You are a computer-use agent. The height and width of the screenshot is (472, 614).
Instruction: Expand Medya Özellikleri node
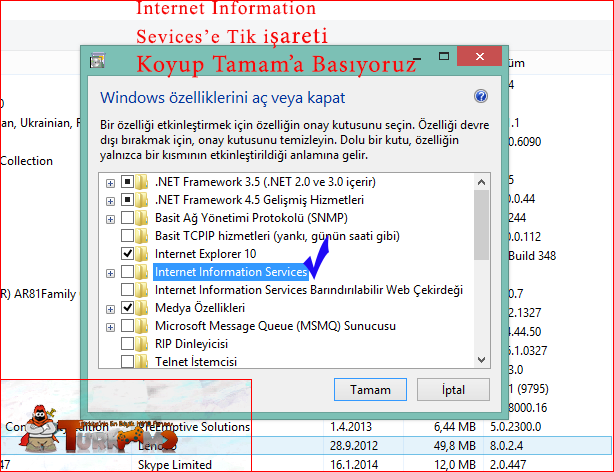click(110, 309)
